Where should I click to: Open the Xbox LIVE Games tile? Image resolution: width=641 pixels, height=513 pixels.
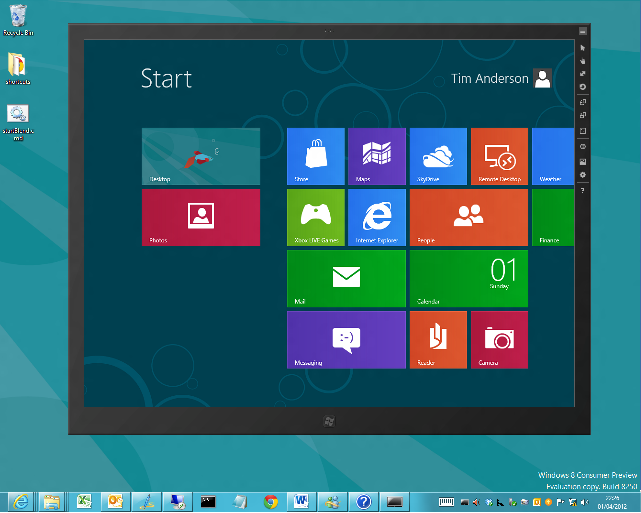point(316,217)
